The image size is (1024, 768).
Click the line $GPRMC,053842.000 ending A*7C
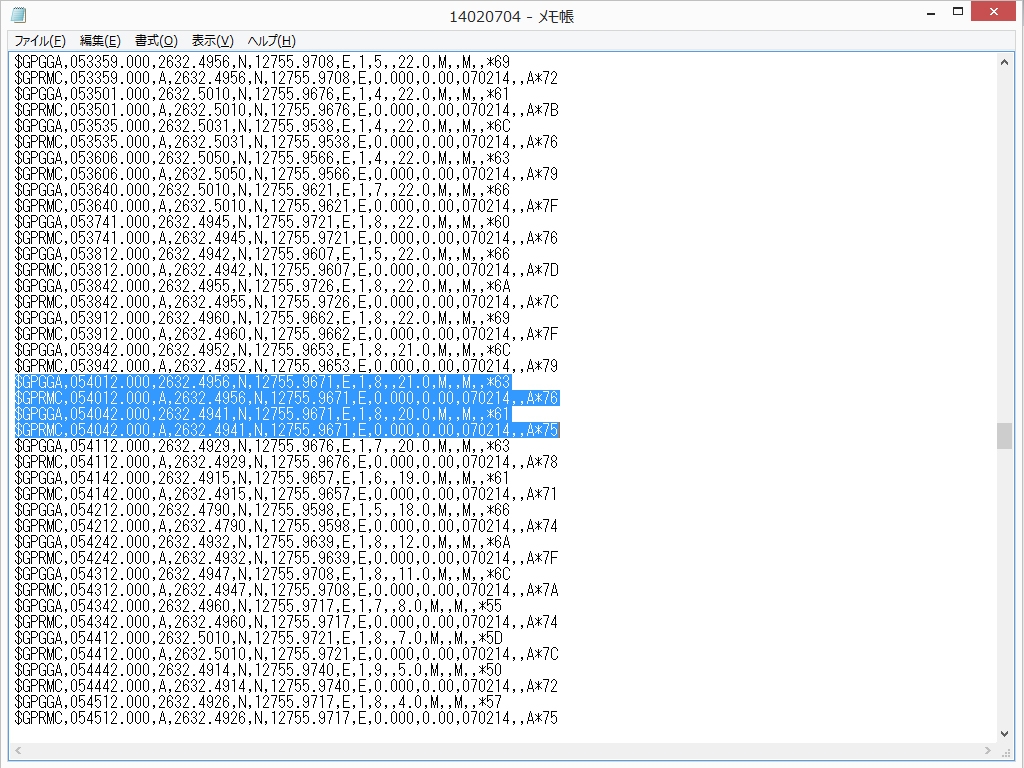pyautogui.click(x=287, y=302)
